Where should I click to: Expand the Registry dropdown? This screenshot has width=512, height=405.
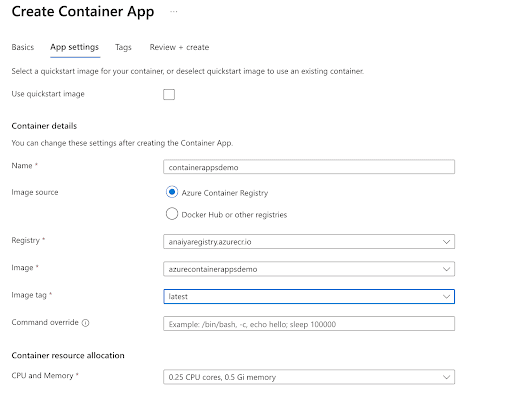pyautogui.click(x=309, y=242)
